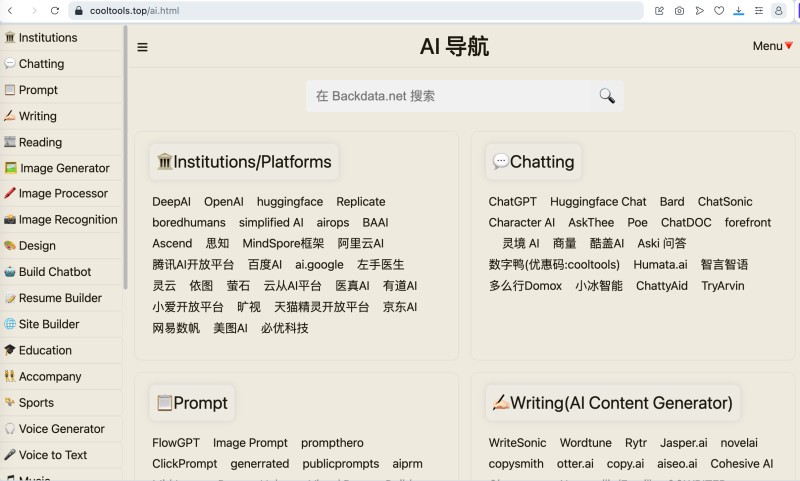This screenshot has width=800, height=481.
Task: Select Voice Generator in the sidebar
Action: point(62,428)
